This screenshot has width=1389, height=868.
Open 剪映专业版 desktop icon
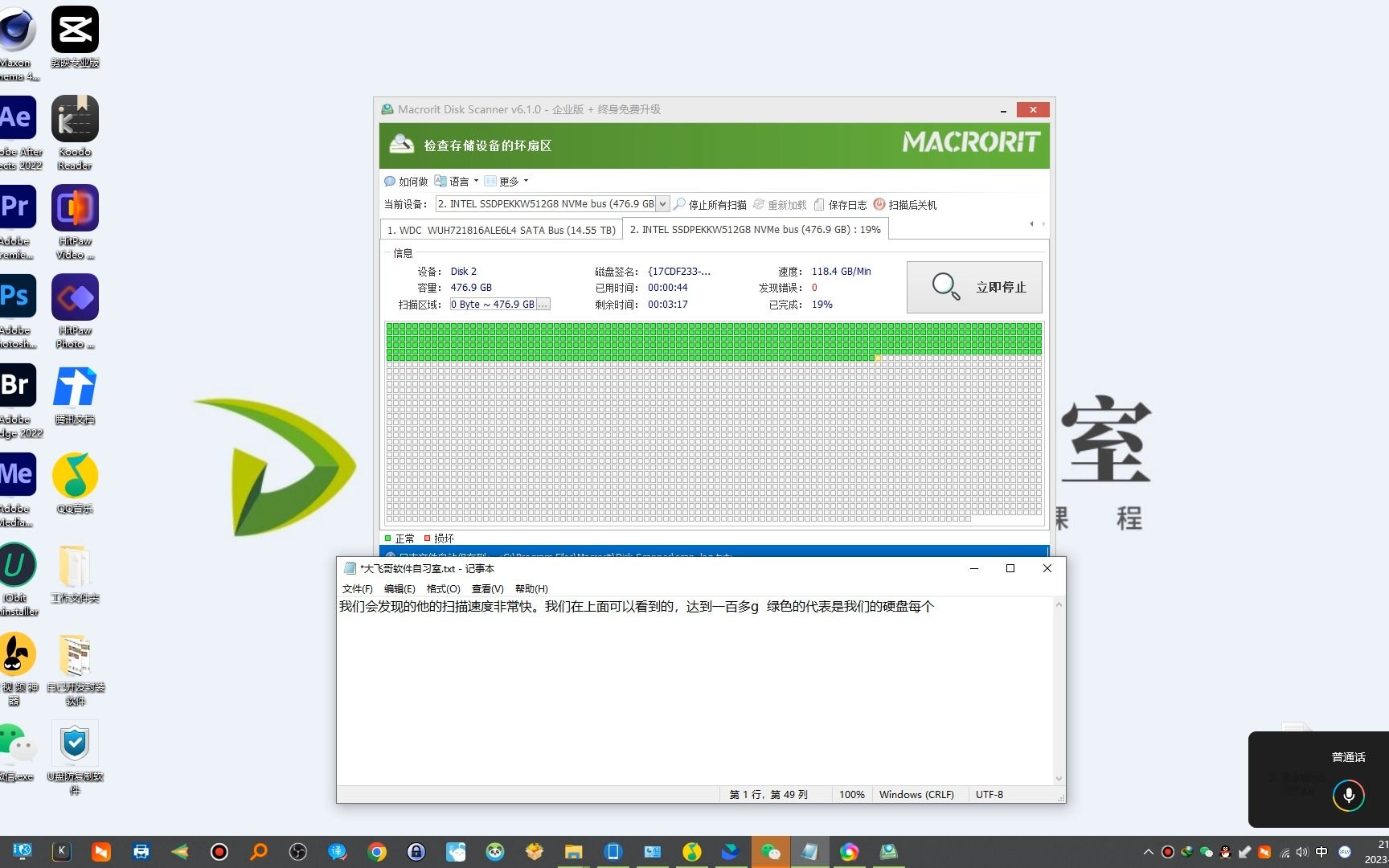pyautogui.click(x=75, y=37)
